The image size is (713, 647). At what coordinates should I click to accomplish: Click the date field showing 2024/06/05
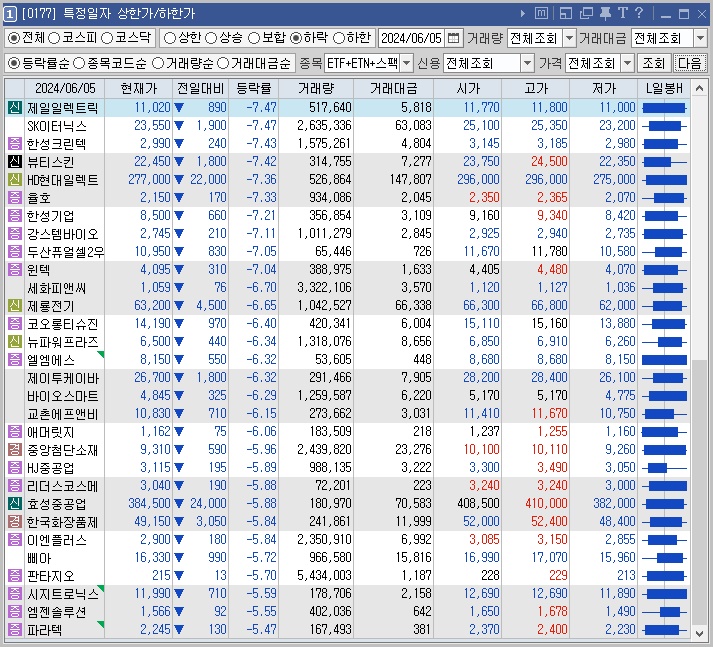(x=412, y=38)
